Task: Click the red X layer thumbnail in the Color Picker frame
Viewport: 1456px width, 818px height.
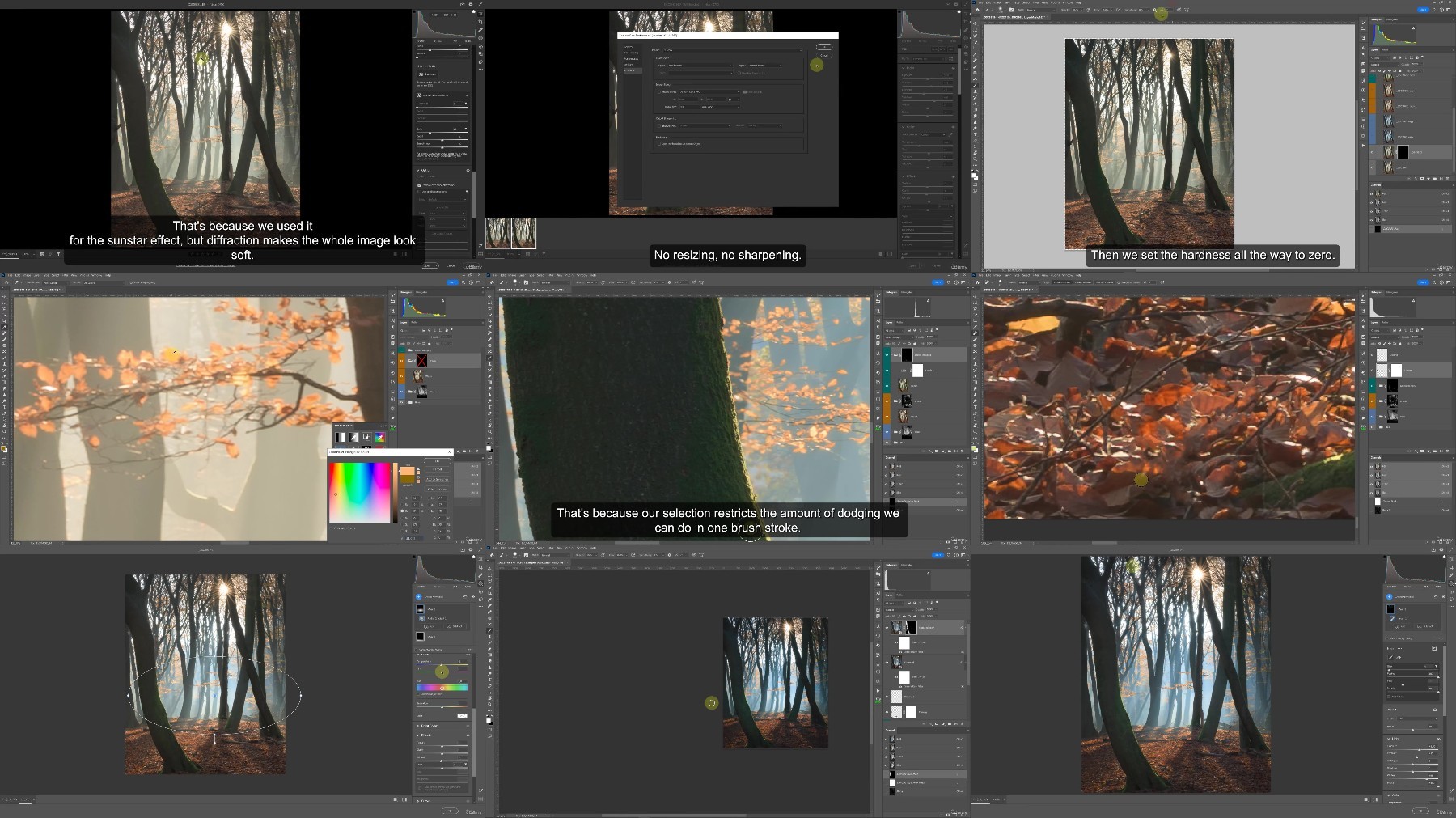Action: click(421, 361)
